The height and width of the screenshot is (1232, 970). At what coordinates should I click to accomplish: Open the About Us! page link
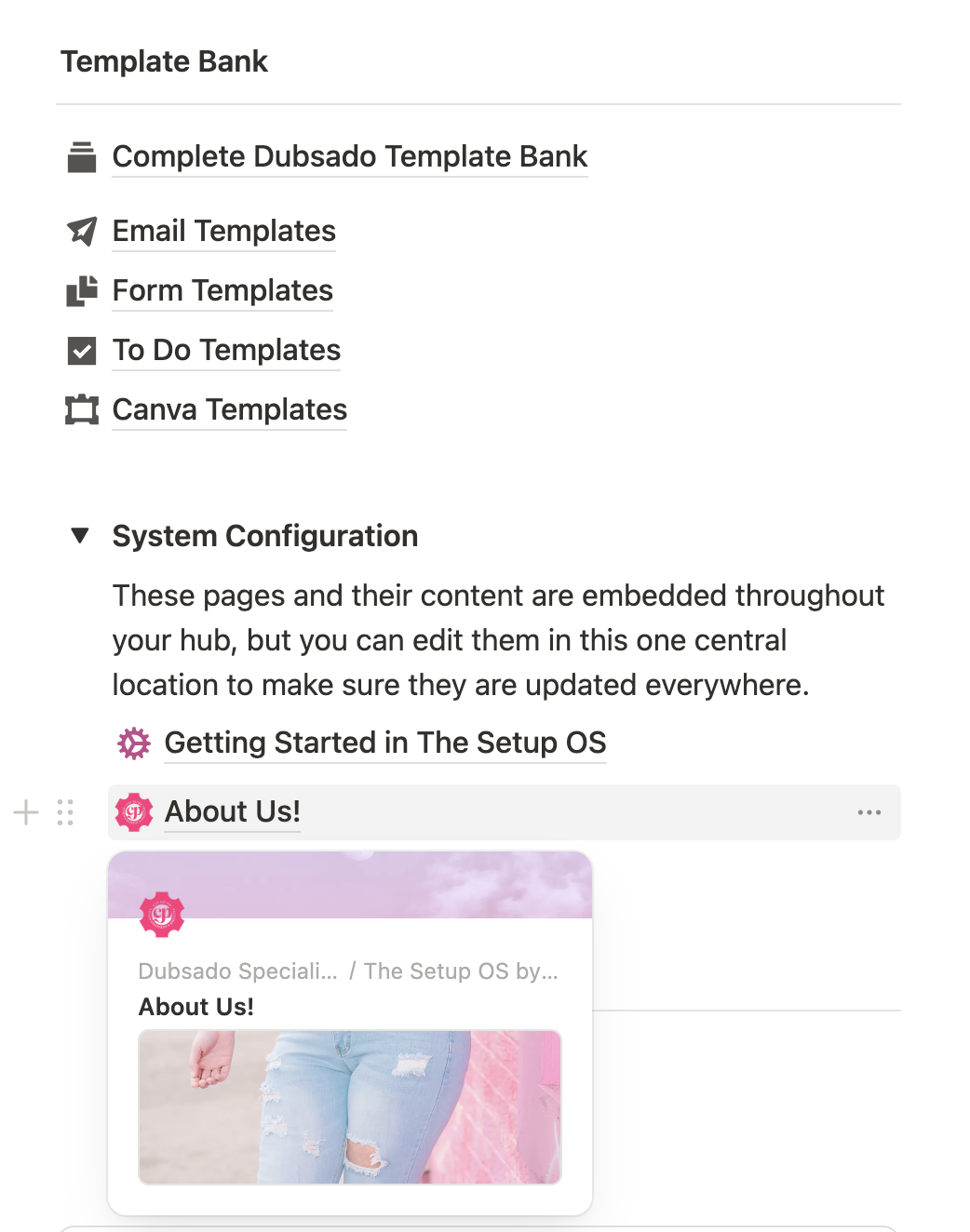pyautogui.click(x=233, y=811)
